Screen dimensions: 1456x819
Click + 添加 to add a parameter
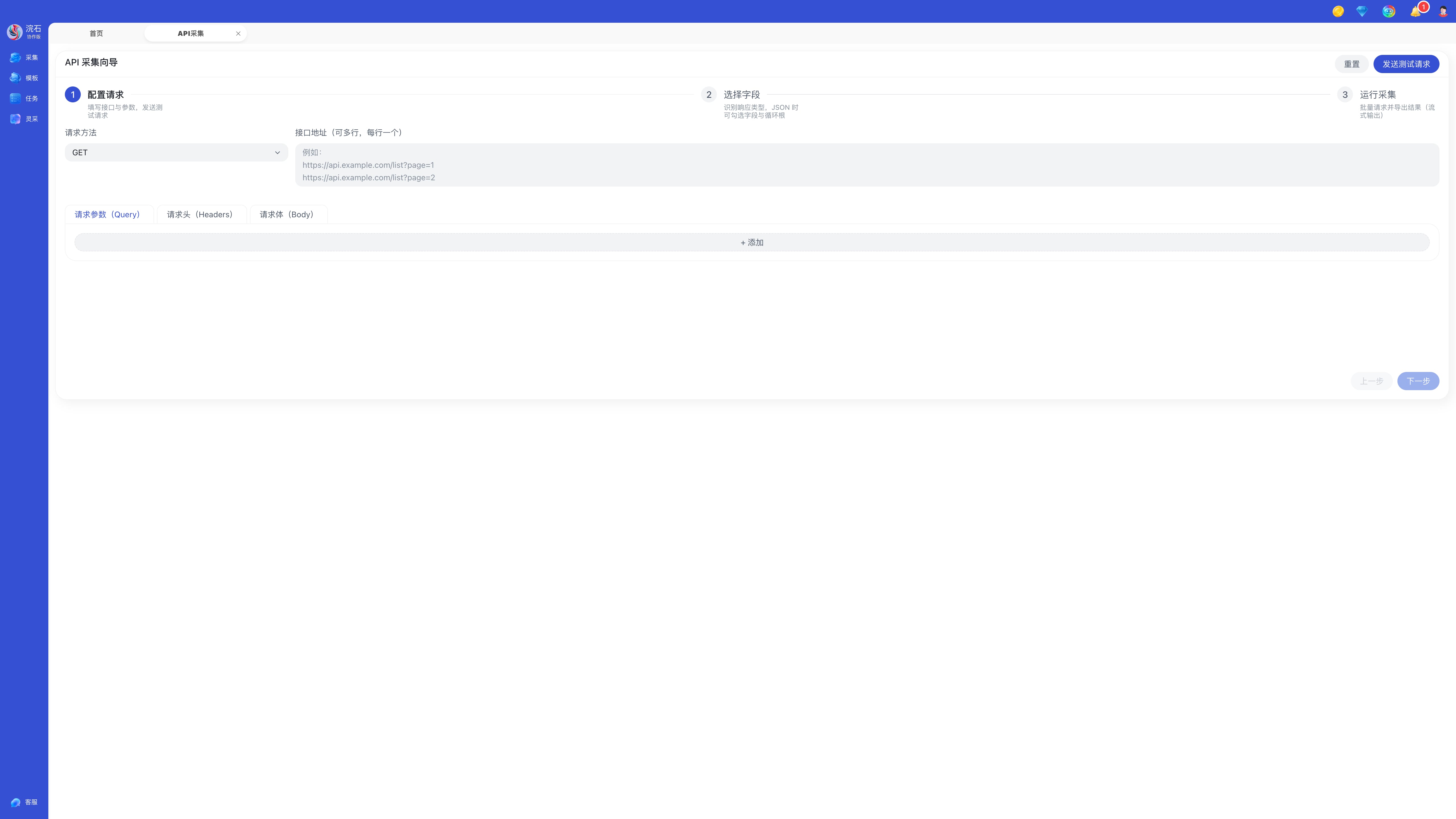pyautogui.click(x=752, y=243)
